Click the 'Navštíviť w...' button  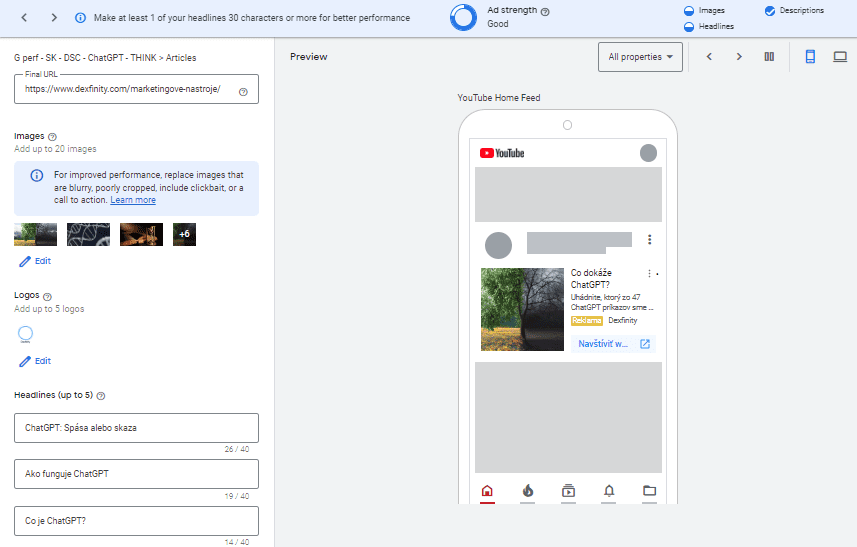tap(613, 344)
